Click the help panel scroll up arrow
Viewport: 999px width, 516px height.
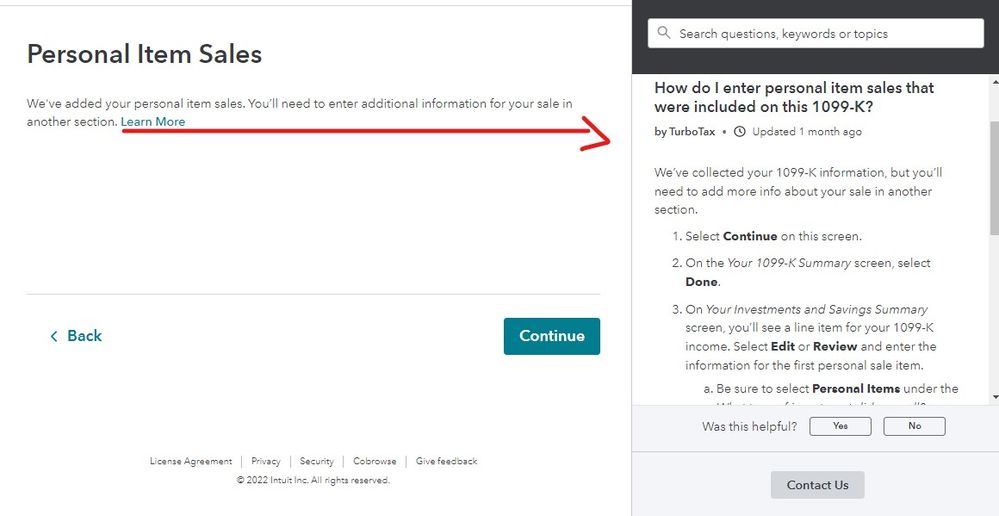[995, 82]
